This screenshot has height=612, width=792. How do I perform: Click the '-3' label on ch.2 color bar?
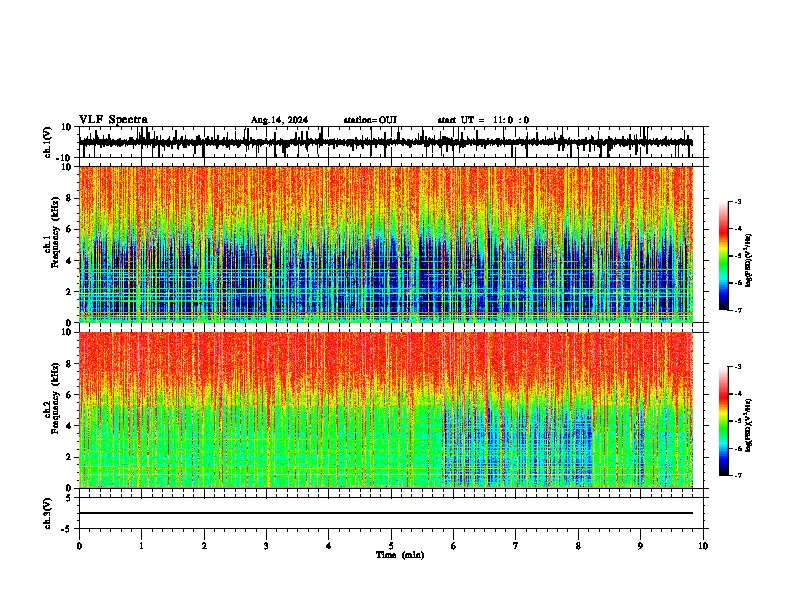point(737,367)
